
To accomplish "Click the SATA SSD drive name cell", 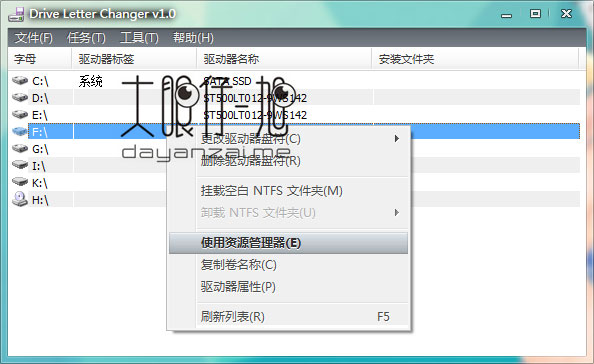I will point(227,81).
